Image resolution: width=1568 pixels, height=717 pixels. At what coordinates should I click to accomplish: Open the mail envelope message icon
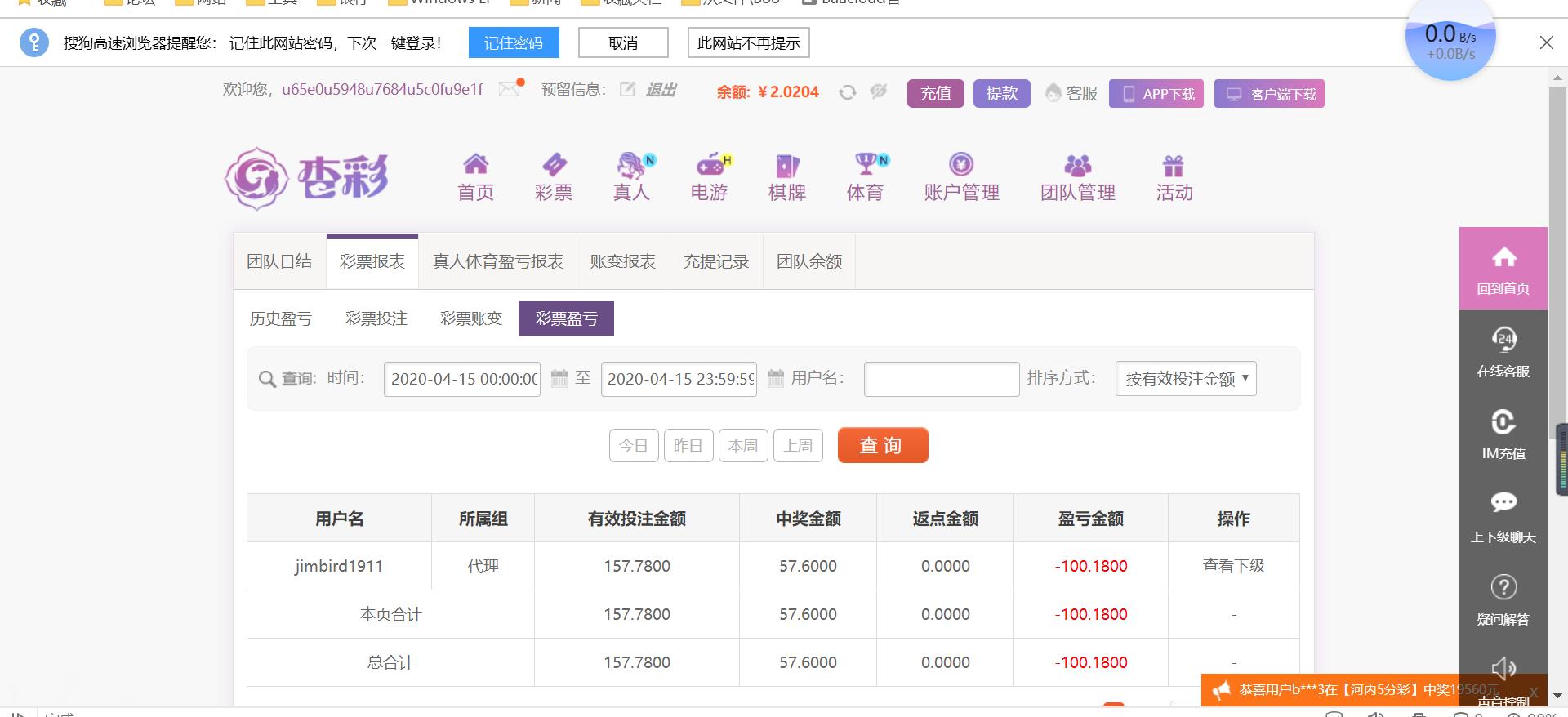[x=510, y=88]
